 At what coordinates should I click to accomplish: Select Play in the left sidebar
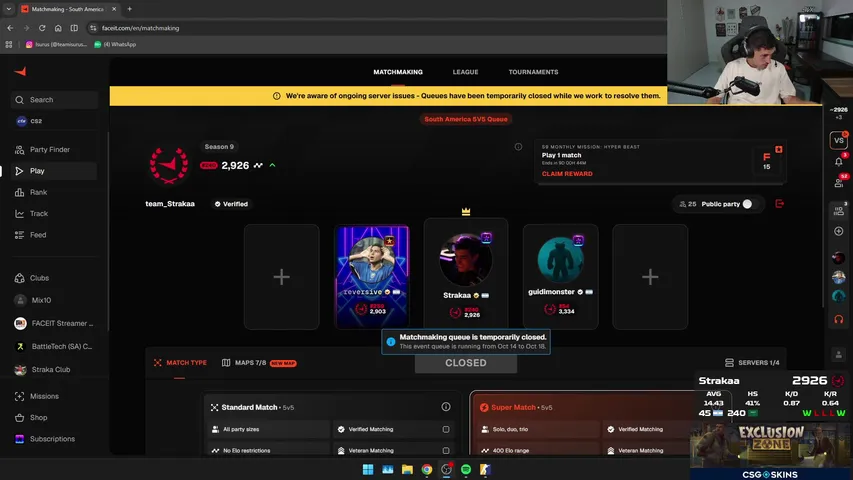tap(54, 171)
